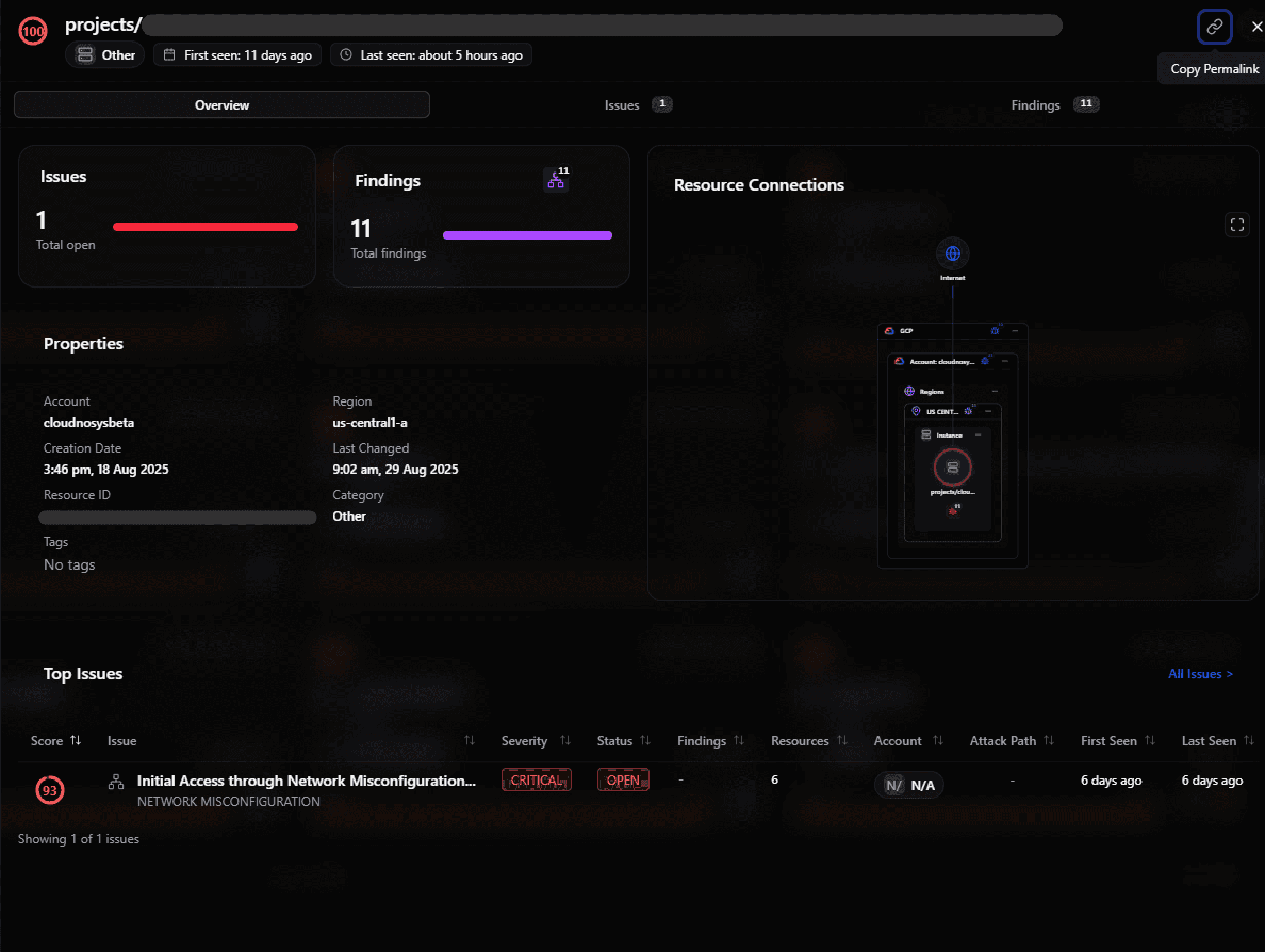Sort issues table by Findings
This screenshot has height=952, width=1265.
click(x=739, y=741)
